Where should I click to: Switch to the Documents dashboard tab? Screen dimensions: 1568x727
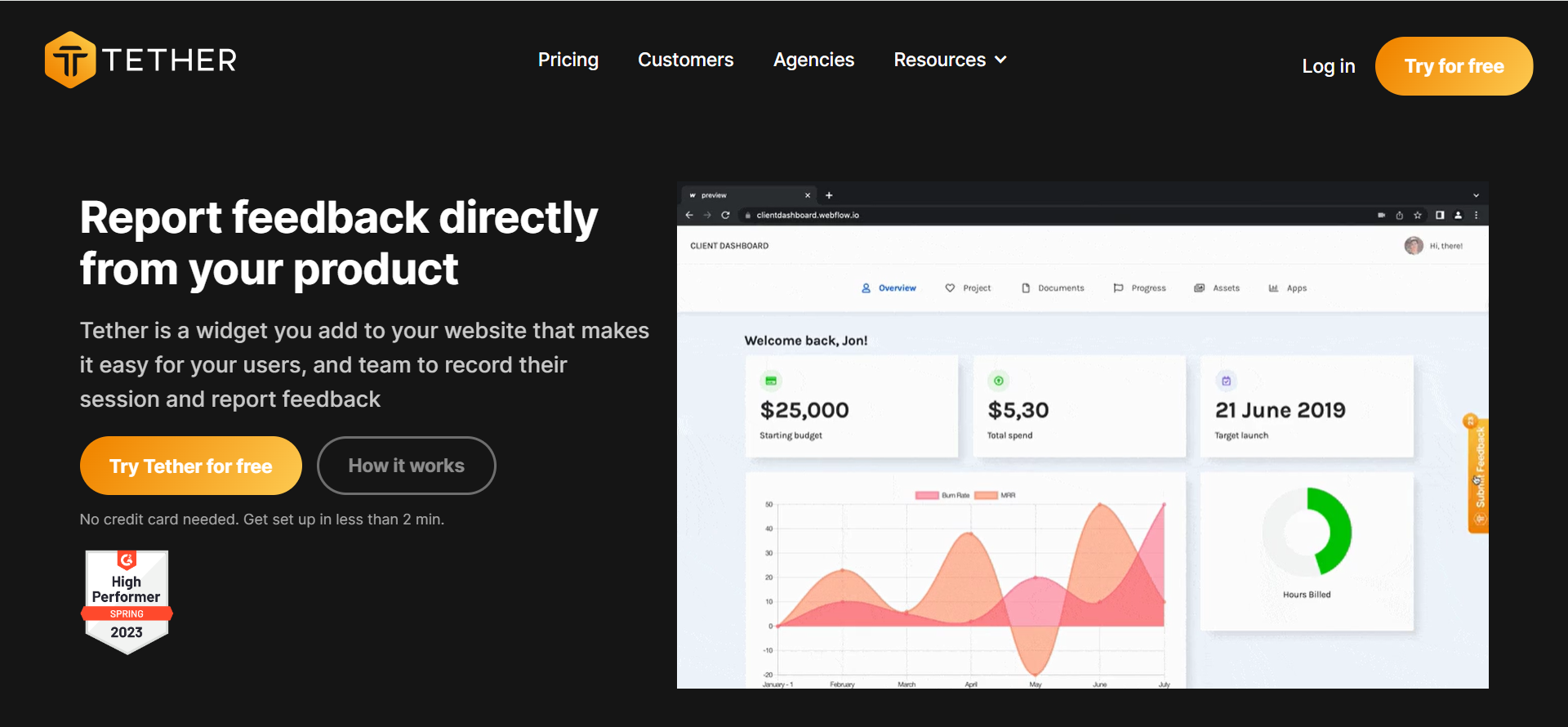tap(1053, 288)
